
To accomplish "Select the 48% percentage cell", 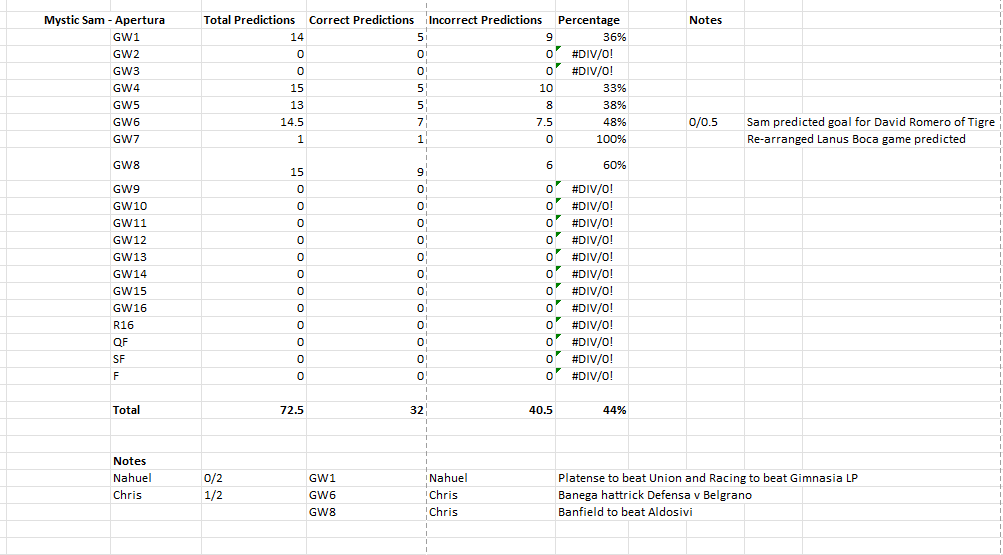I will tap(615, 122).
